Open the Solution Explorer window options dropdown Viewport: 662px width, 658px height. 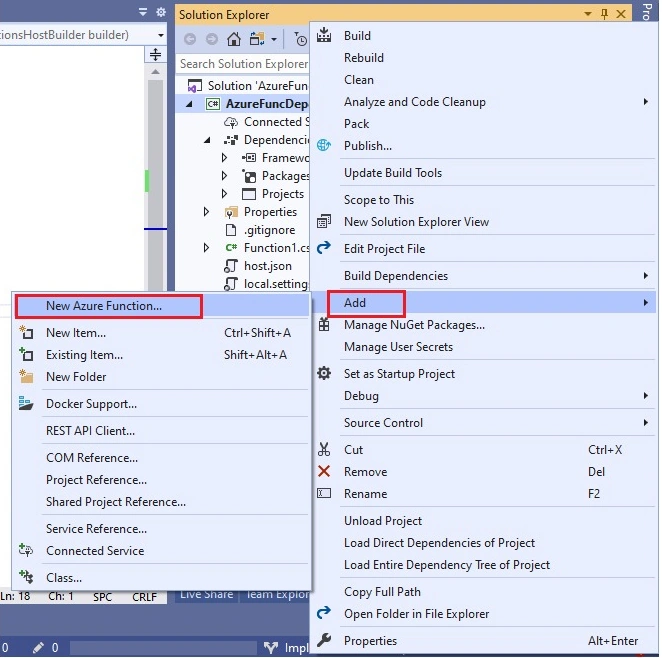[x=587, y=14]
